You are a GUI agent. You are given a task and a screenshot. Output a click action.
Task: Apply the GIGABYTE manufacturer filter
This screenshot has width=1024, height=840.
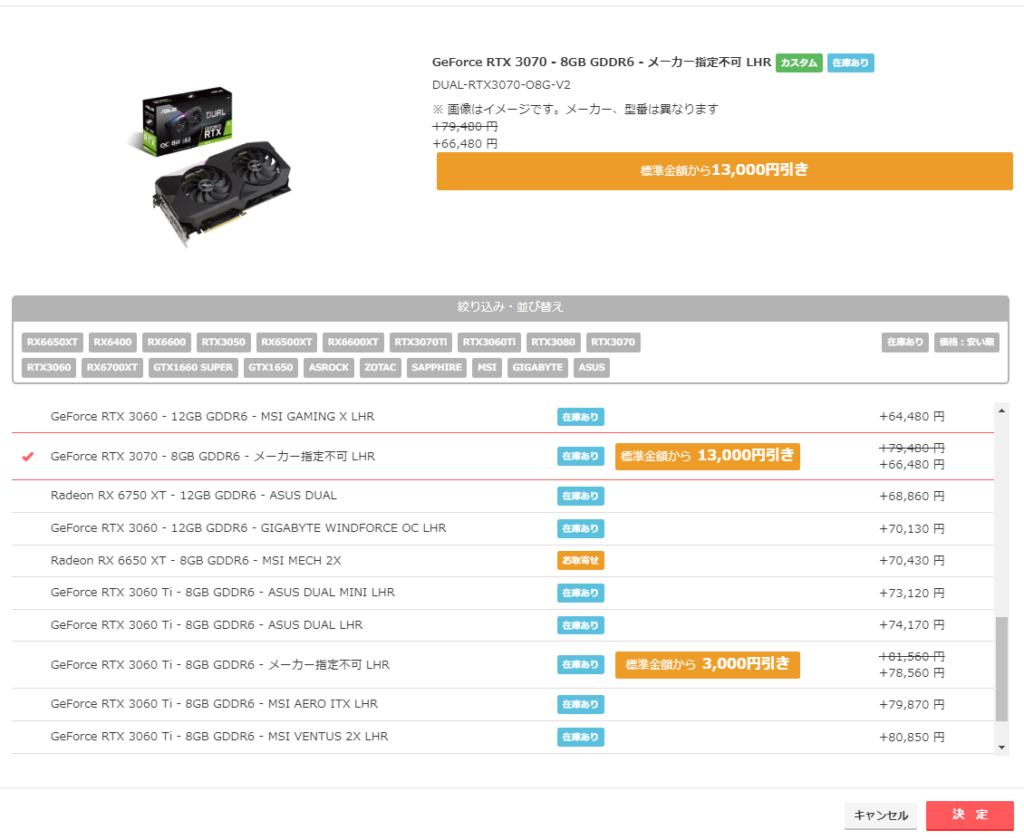pos(538,367)
